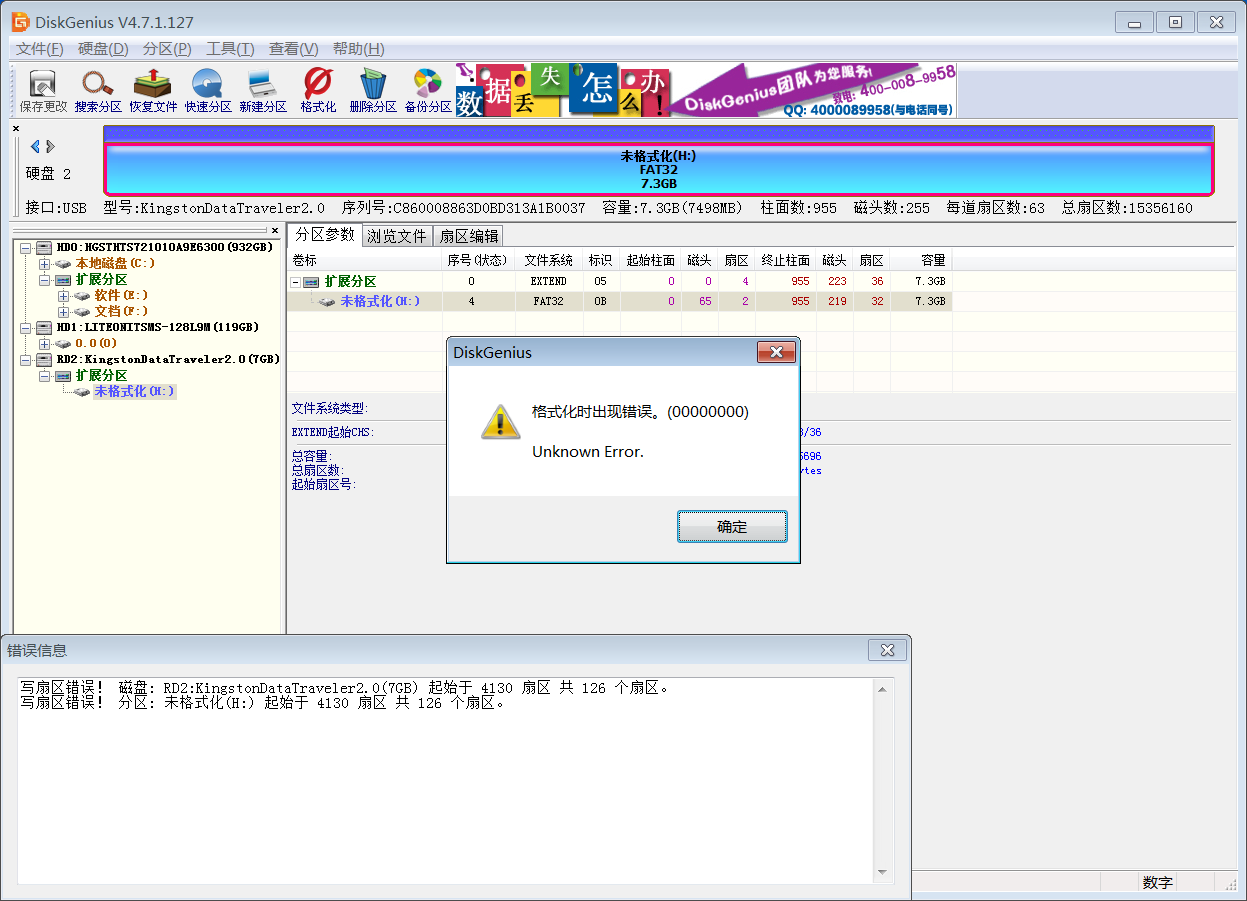The width and height of the screenshot is (1247, 901).
Task: Click the 数据丢失怎么办 banner advertisement
Action: 706,91
